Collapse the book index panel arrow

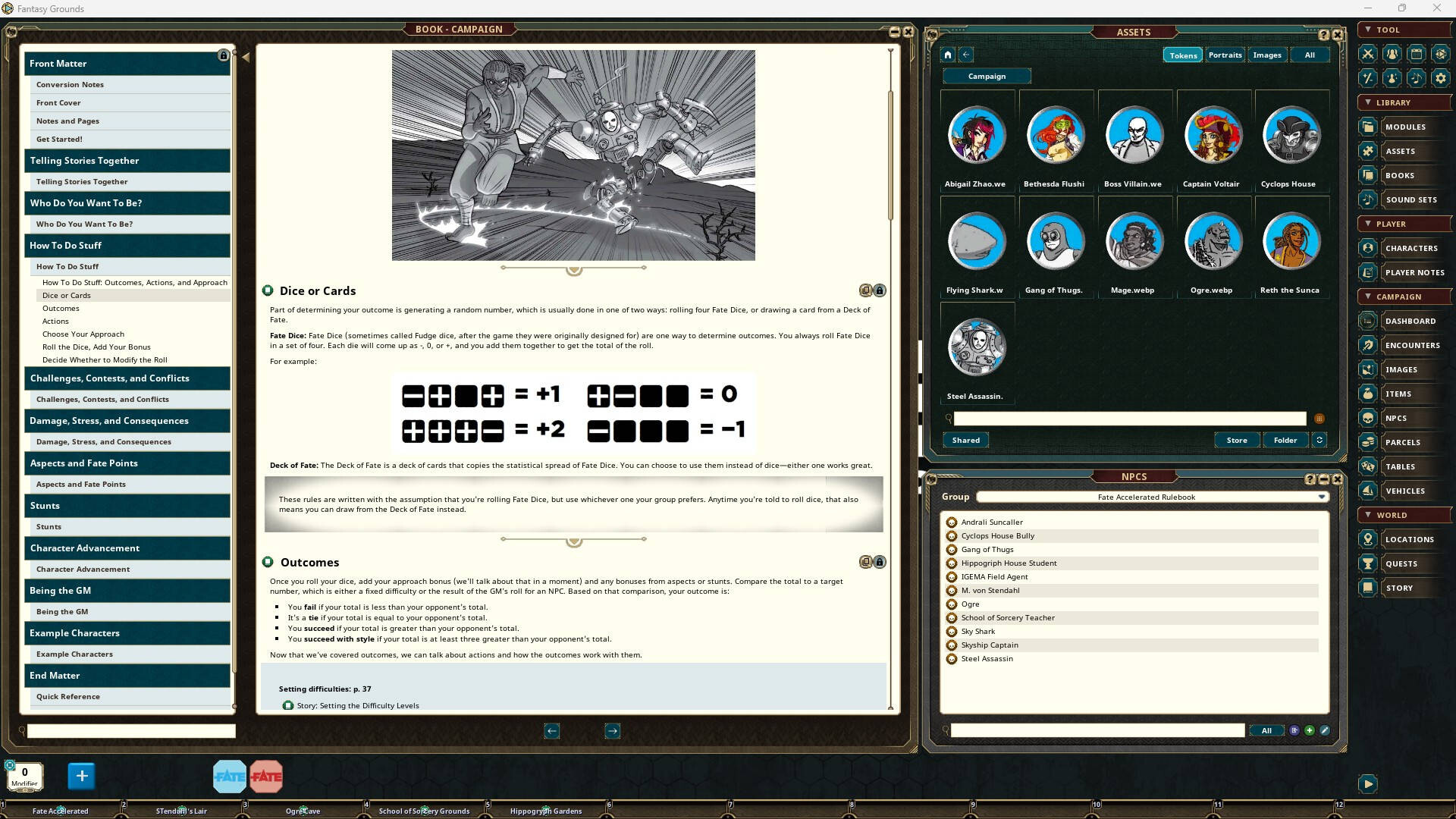(x=245, y=57)
